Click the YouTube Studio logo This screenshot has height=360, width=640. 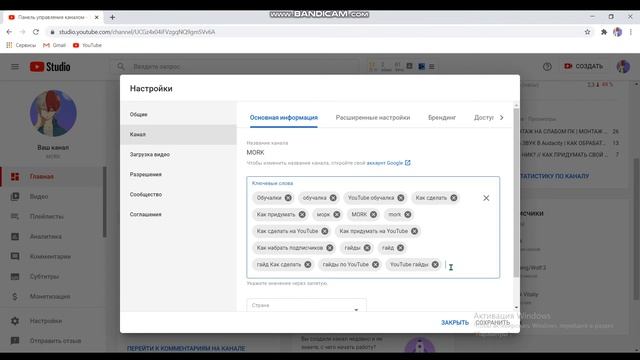[x=50, y=67]
